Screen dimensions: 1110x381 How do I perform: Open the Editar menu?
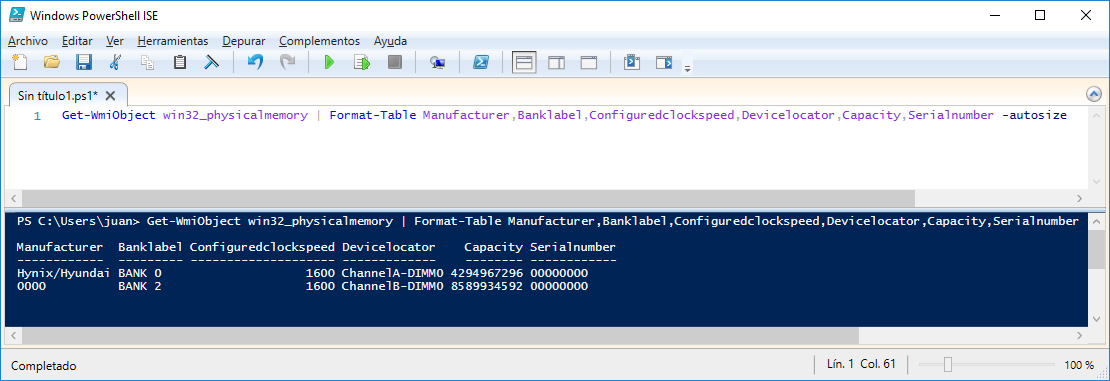click(x=77, y=41)
